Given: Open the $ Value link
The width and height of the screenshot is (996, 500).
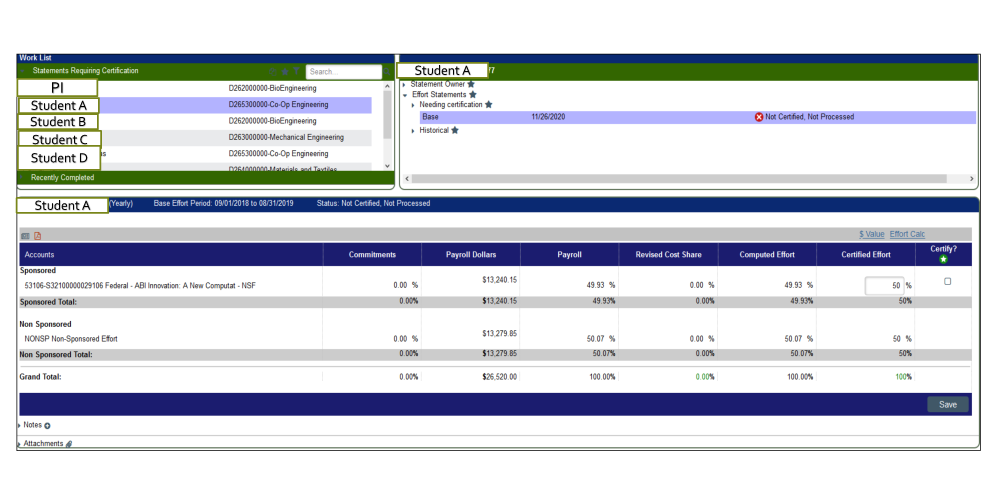Looking at the screenshot, I should click(x=872, y=234).
